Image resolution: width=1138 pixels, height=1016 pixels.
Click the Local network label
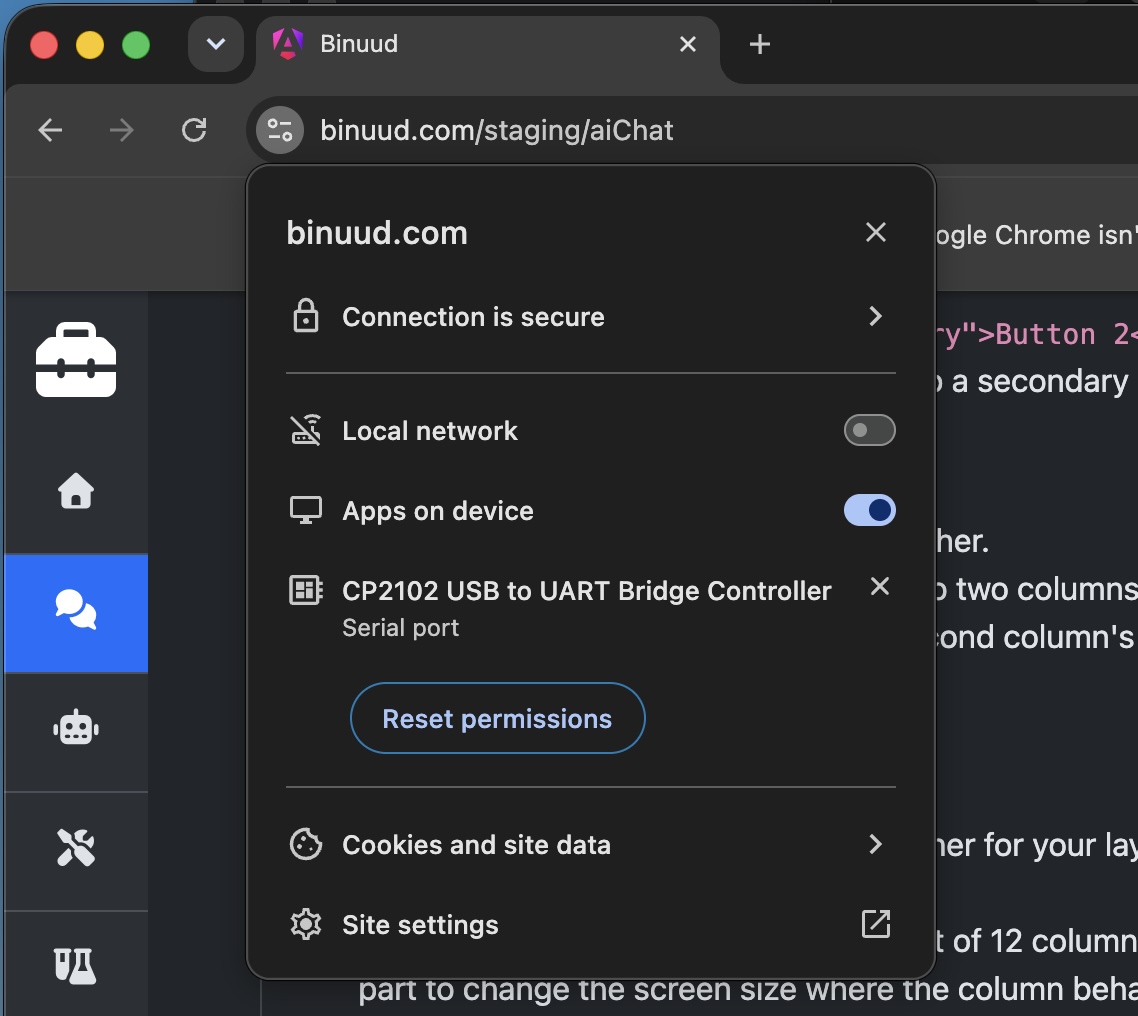coord(430,431)
